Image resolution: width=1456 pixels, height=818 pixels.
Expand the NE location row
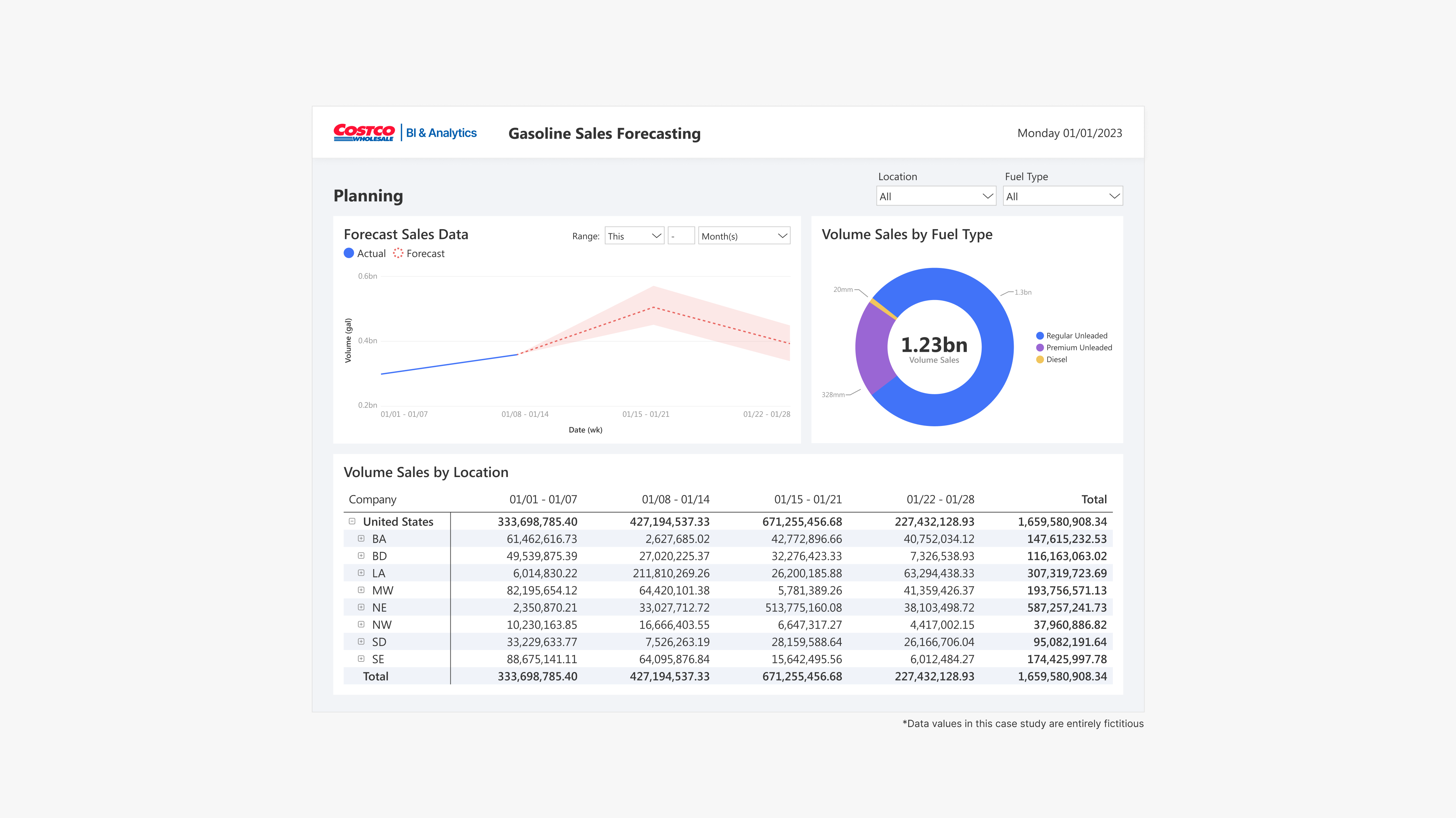pyautogui.click(x=361, y=607)
